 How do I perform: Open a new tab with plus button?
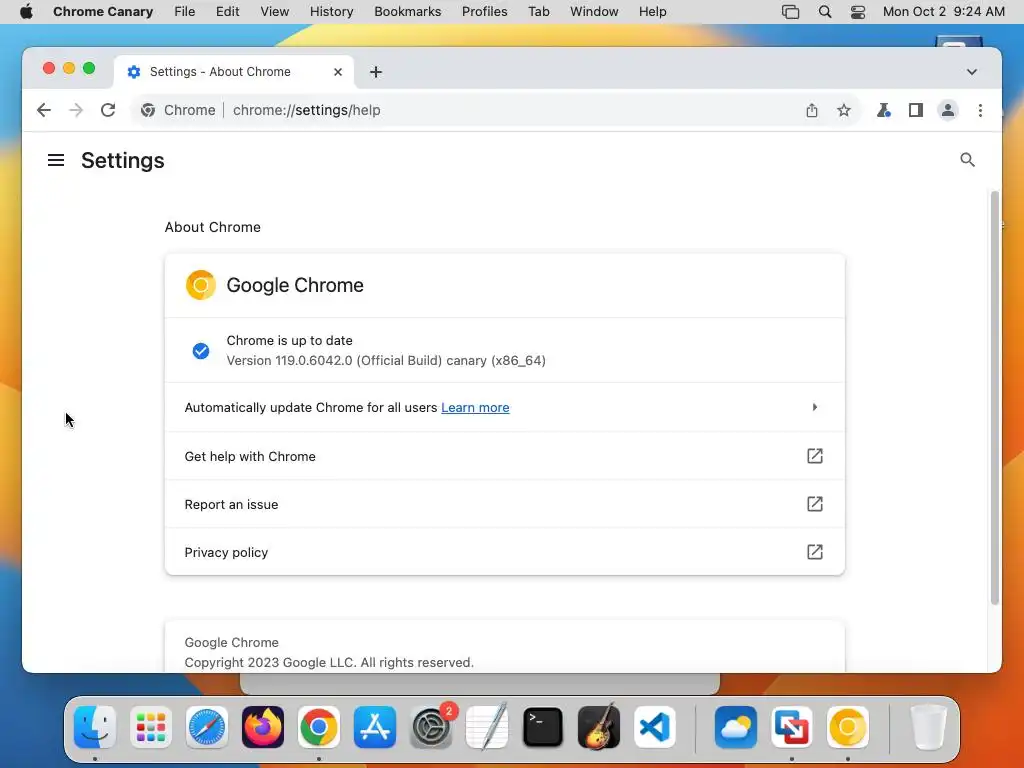[x=376, y=72]
